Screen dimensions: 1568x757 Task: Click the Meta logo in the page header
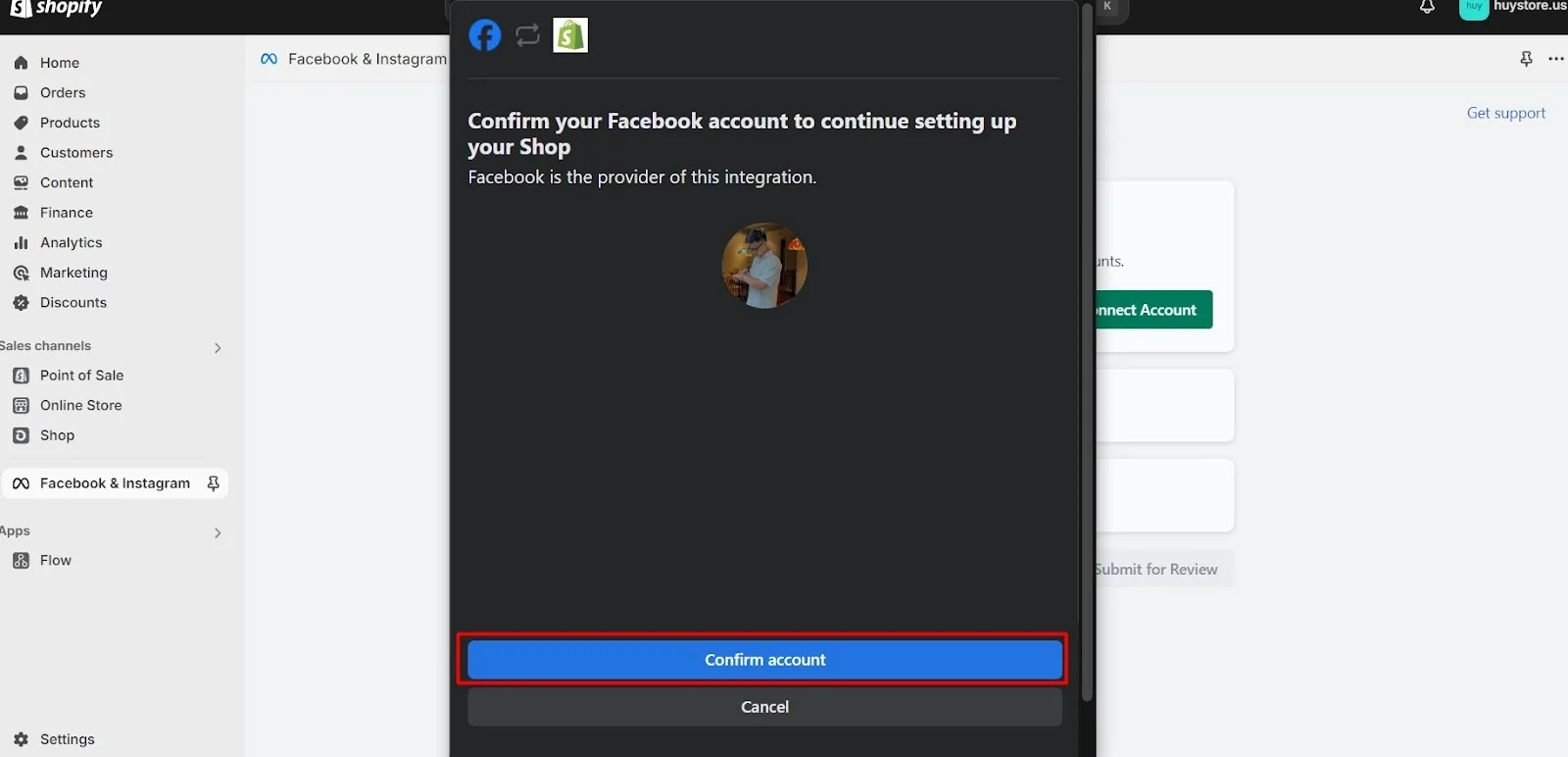[269, 59]
